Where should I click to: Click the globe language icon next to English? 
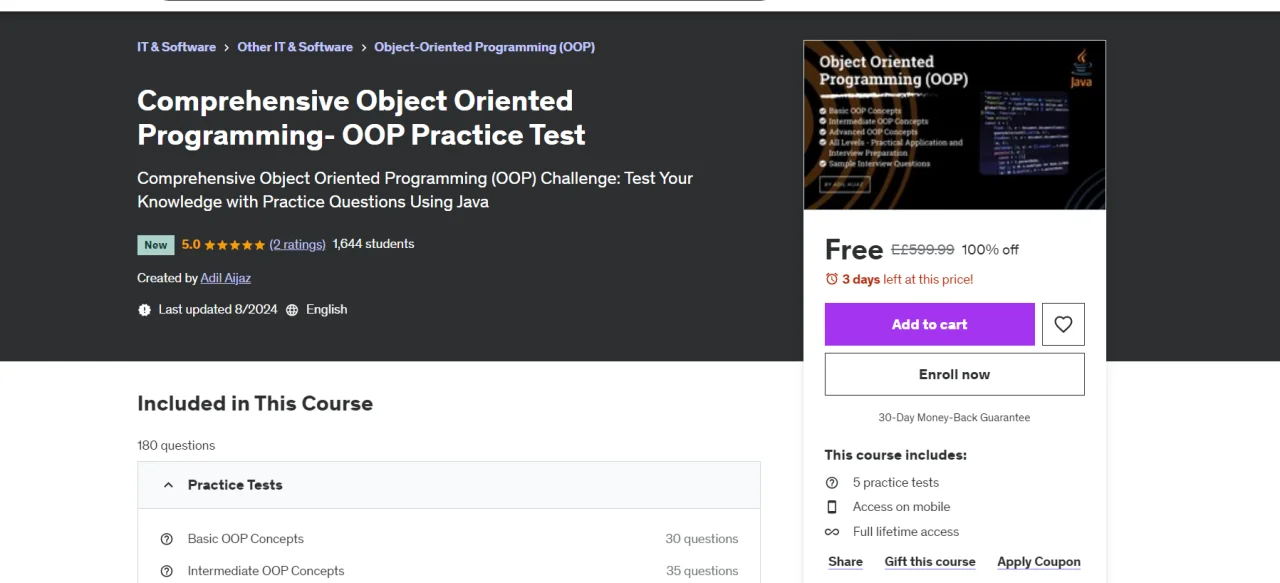[x=292, y=310]
